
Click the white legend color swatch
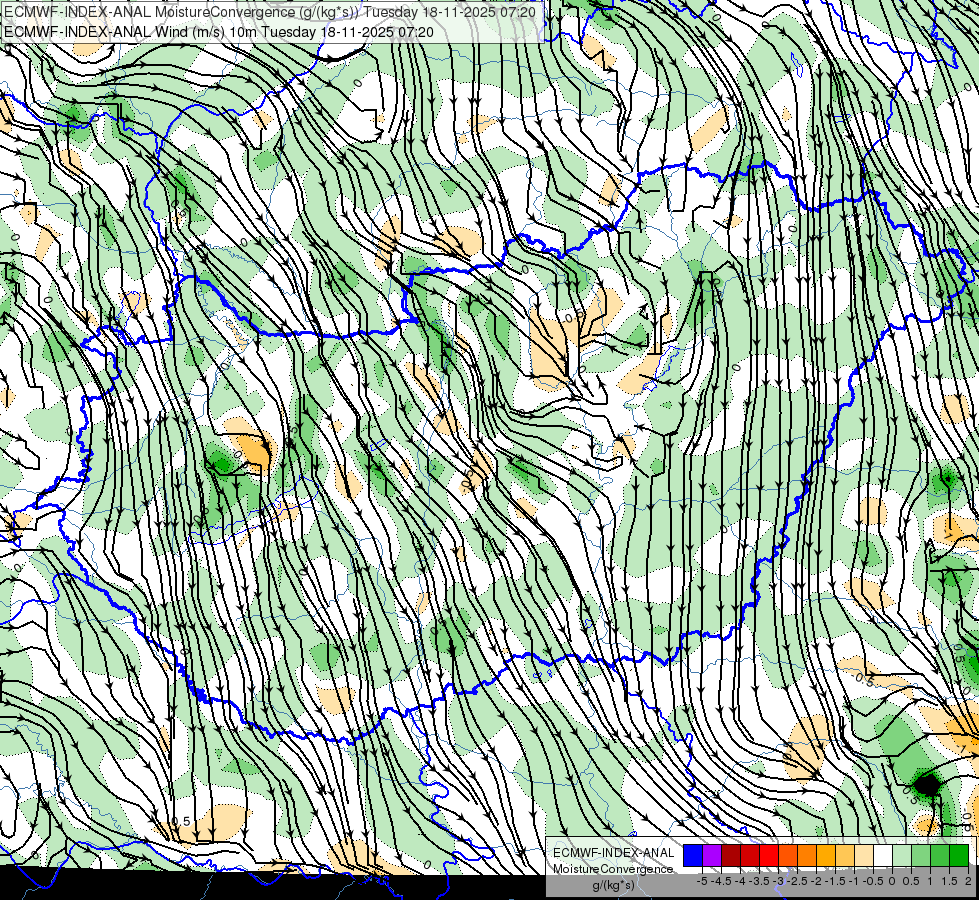[x=883, y=855]
